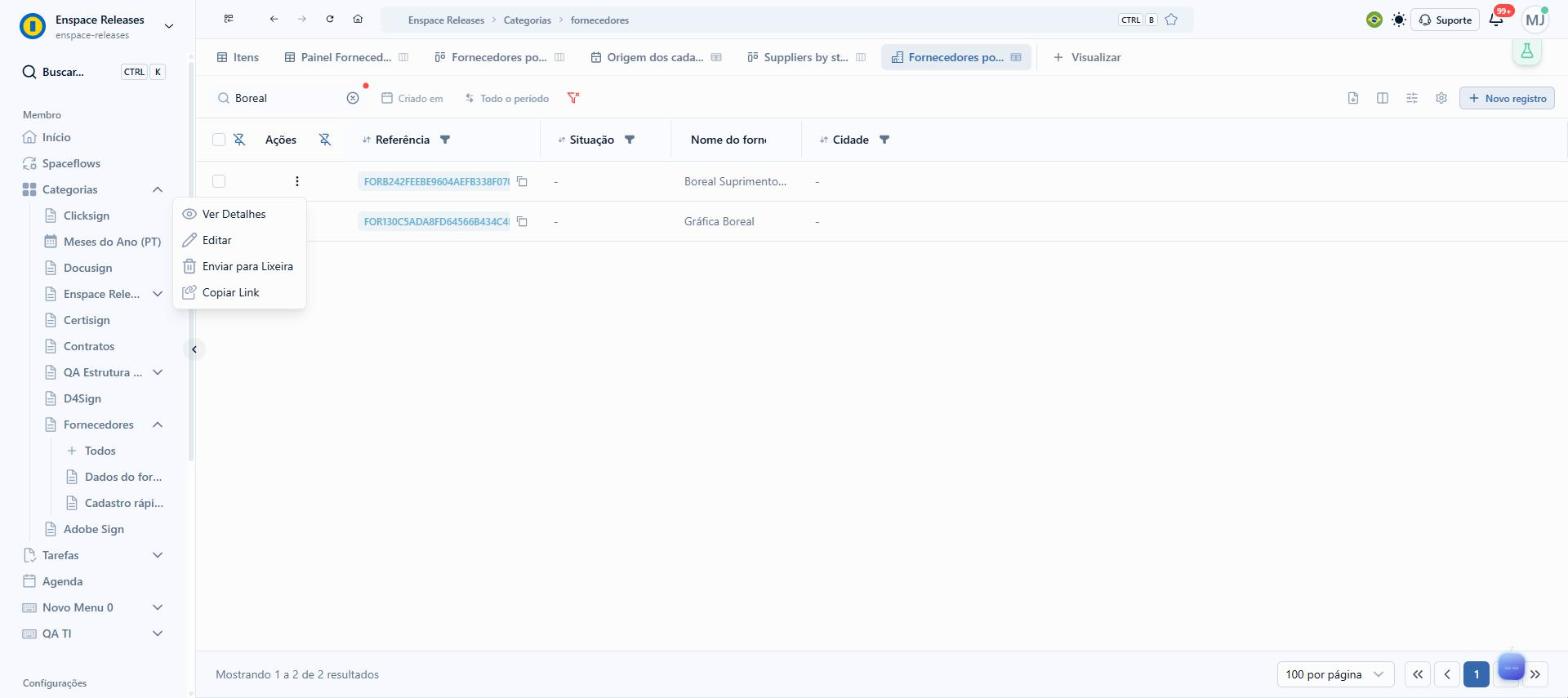The height and width of the screenshot is (698, 1568).
Task: Expand the Novo Menu 0 section
Action: pyautogui.click(x=157, y=607)
